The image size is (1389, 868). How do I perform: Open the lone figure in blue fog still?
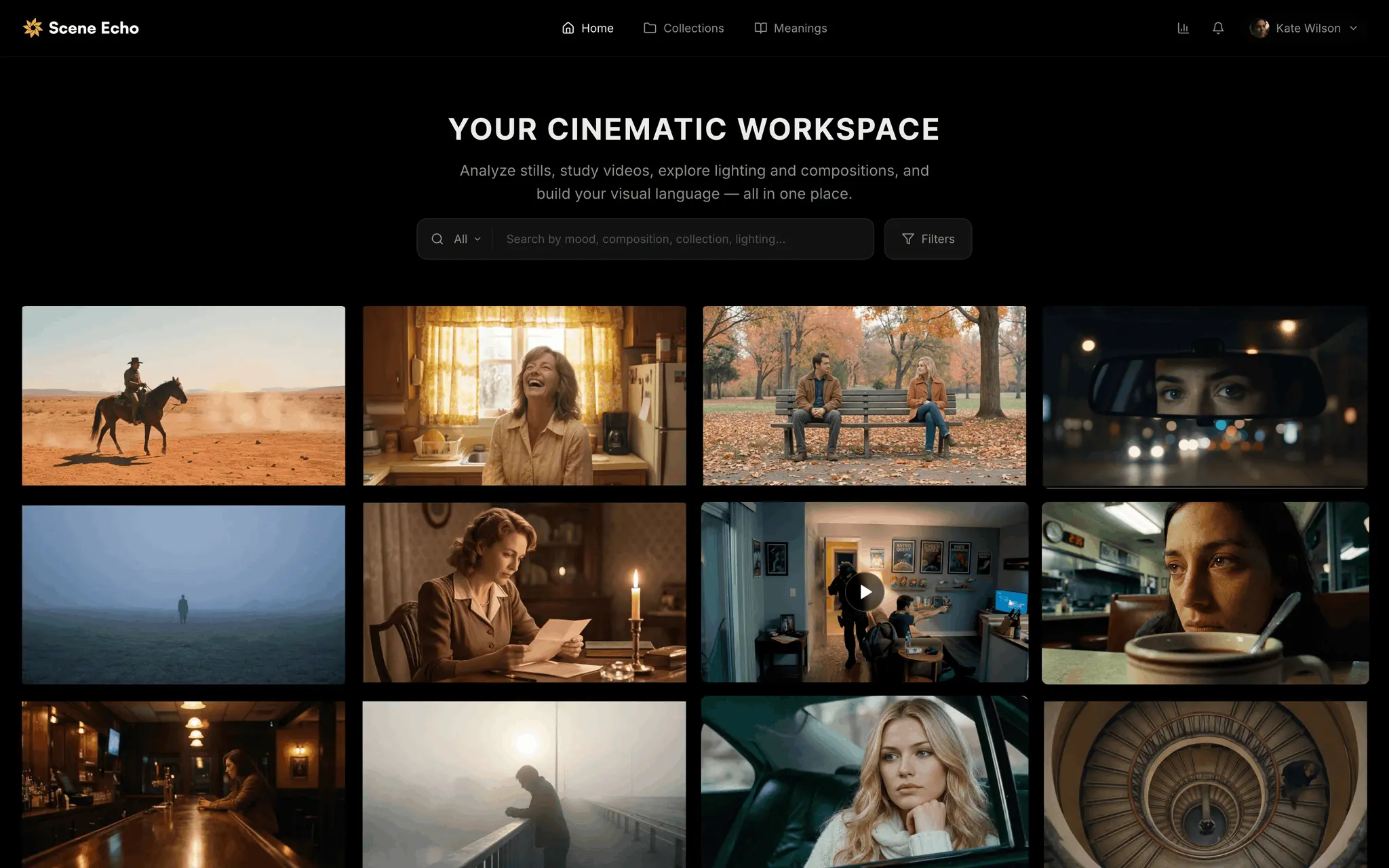[x=183, y=595]
